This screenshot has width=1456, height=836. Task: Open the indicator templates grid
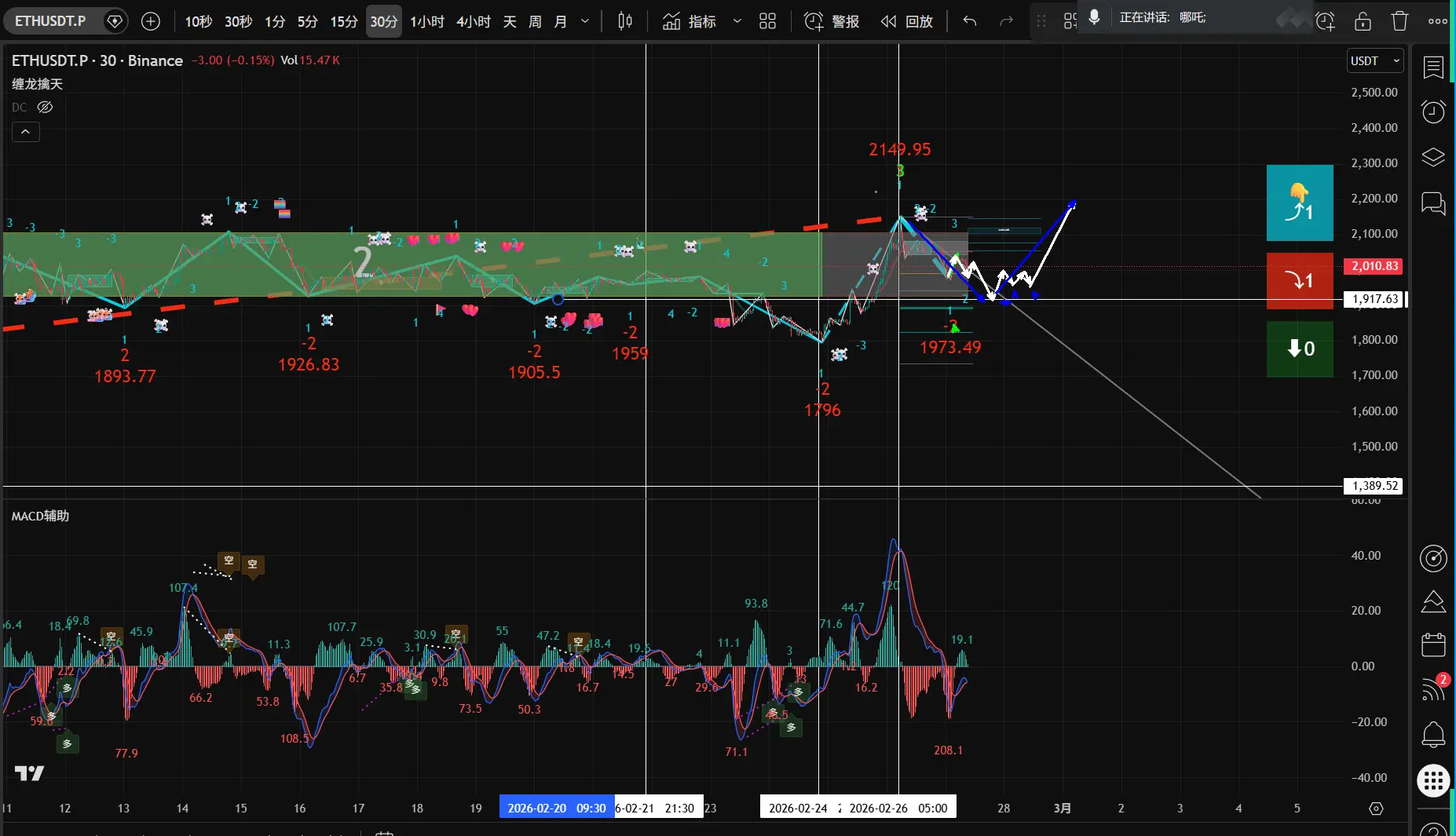tap(767, 21)
